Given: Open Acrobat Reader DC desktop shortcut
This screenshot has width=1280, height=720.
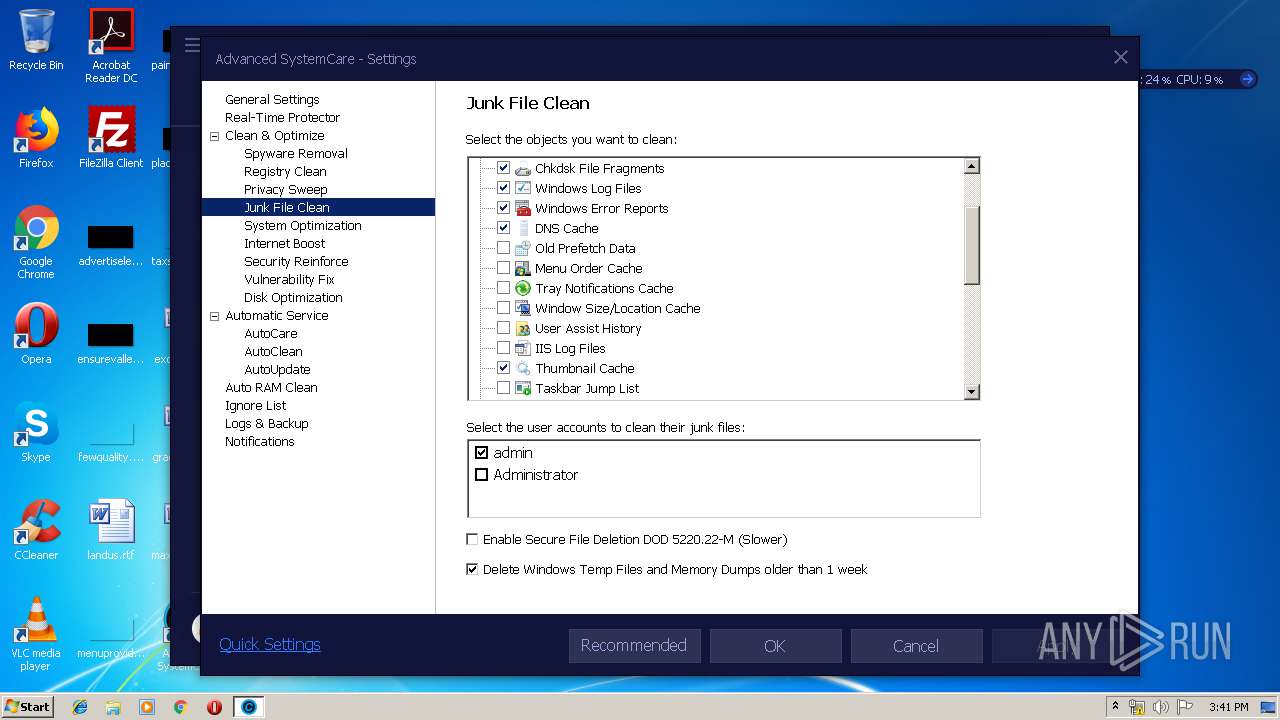Looking at the screenshot, I should click(x=111, y=46).
